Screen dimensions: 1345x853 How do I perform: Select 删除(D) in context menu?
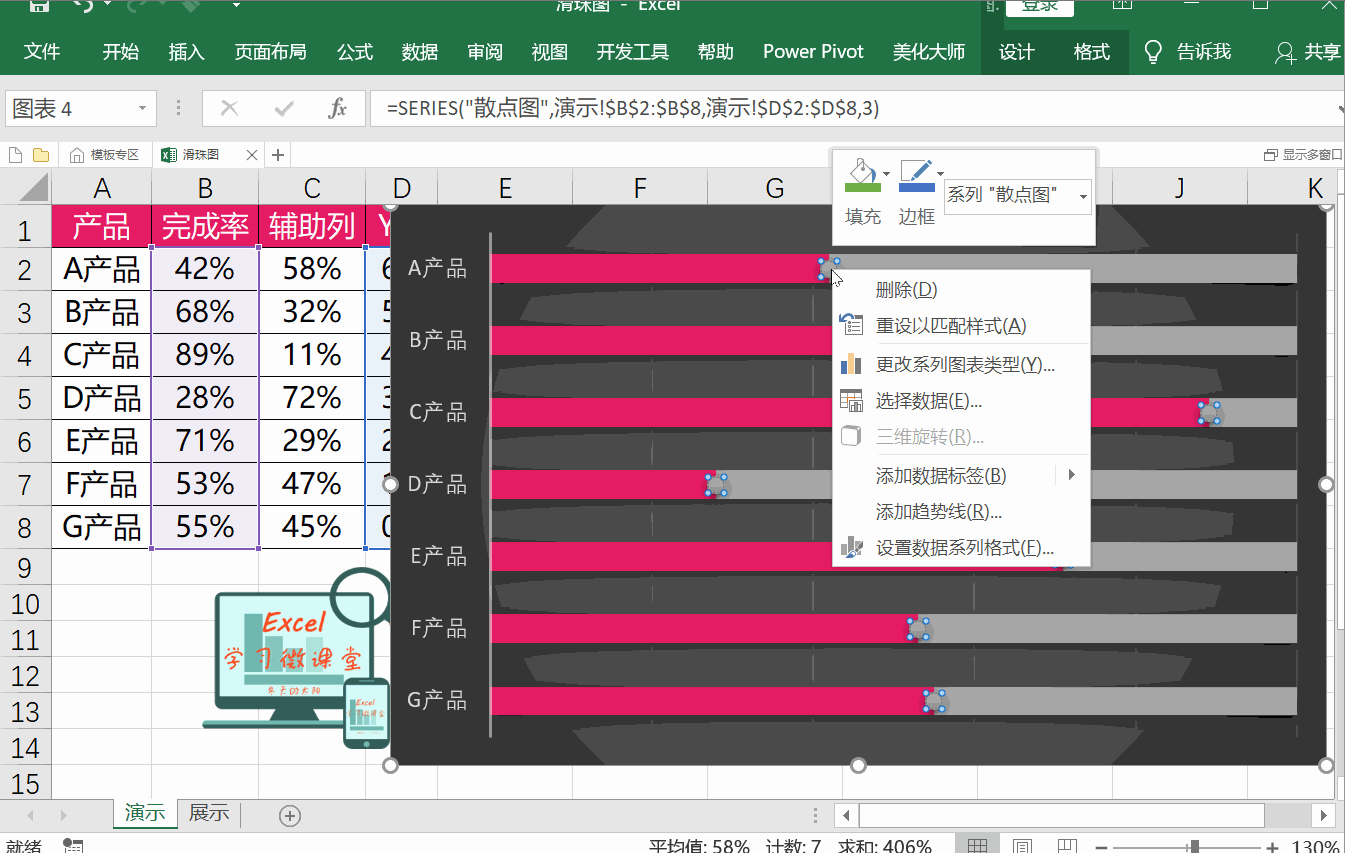point(961,290)
